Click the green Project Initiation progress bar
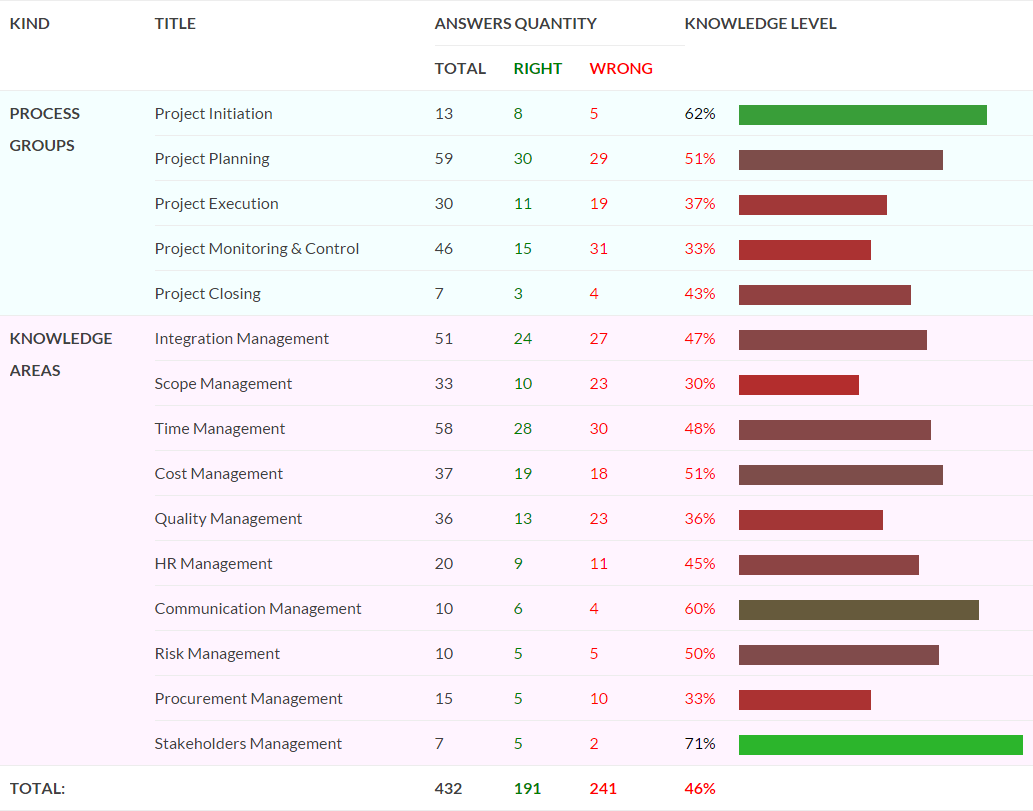 (x=863, y=115)
